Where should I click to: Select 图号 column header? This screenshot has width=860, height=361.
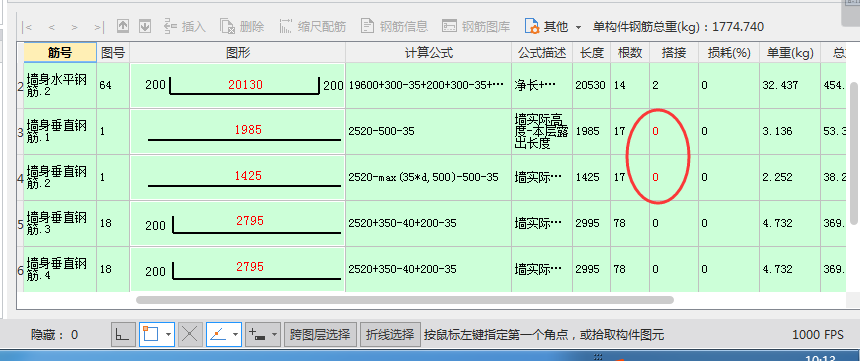click(113, 53)
